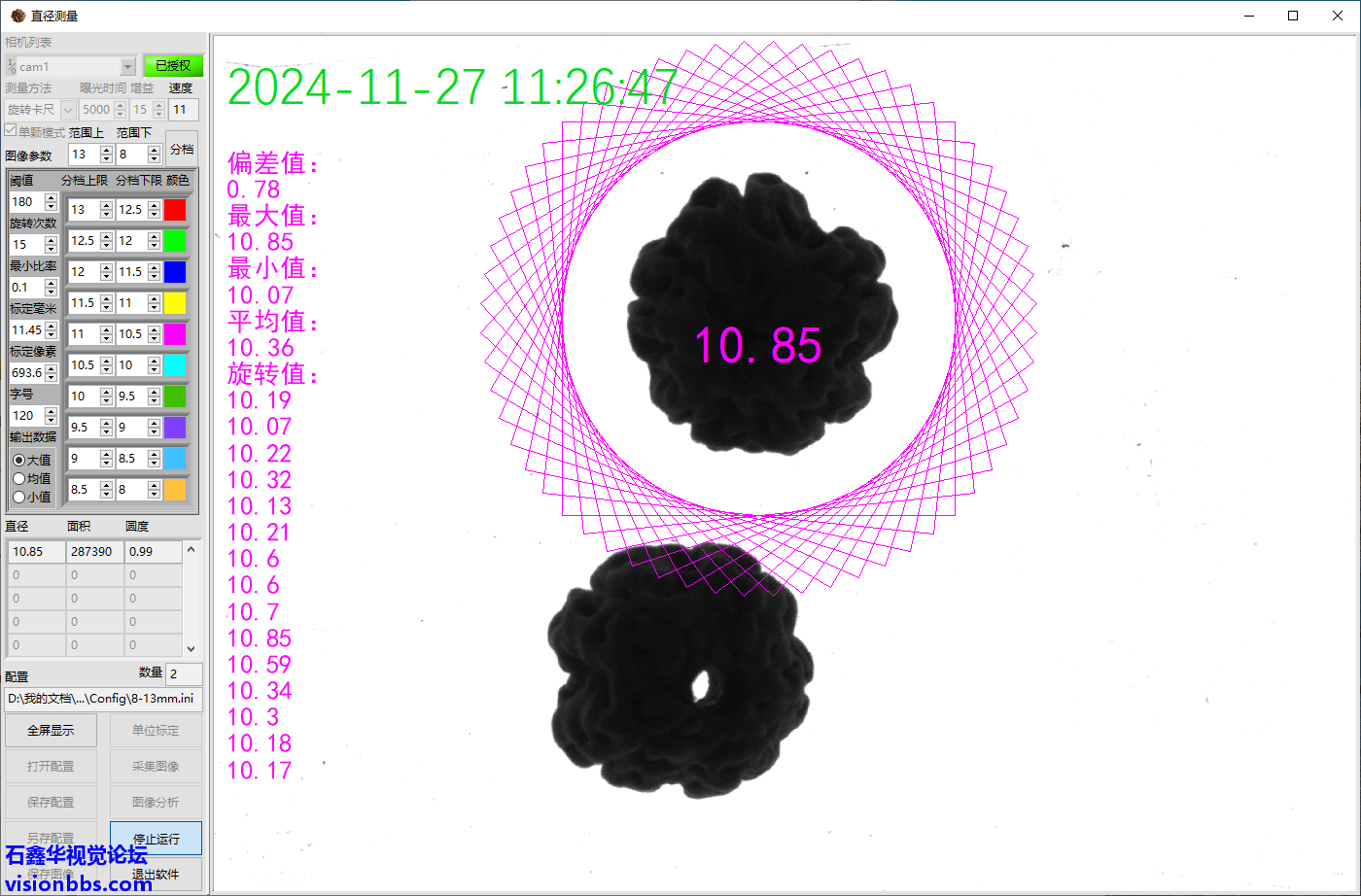Click the bright green swatch in 12.5–12 row
This screenshot has height=896, width=1361.
click(175, 241)
